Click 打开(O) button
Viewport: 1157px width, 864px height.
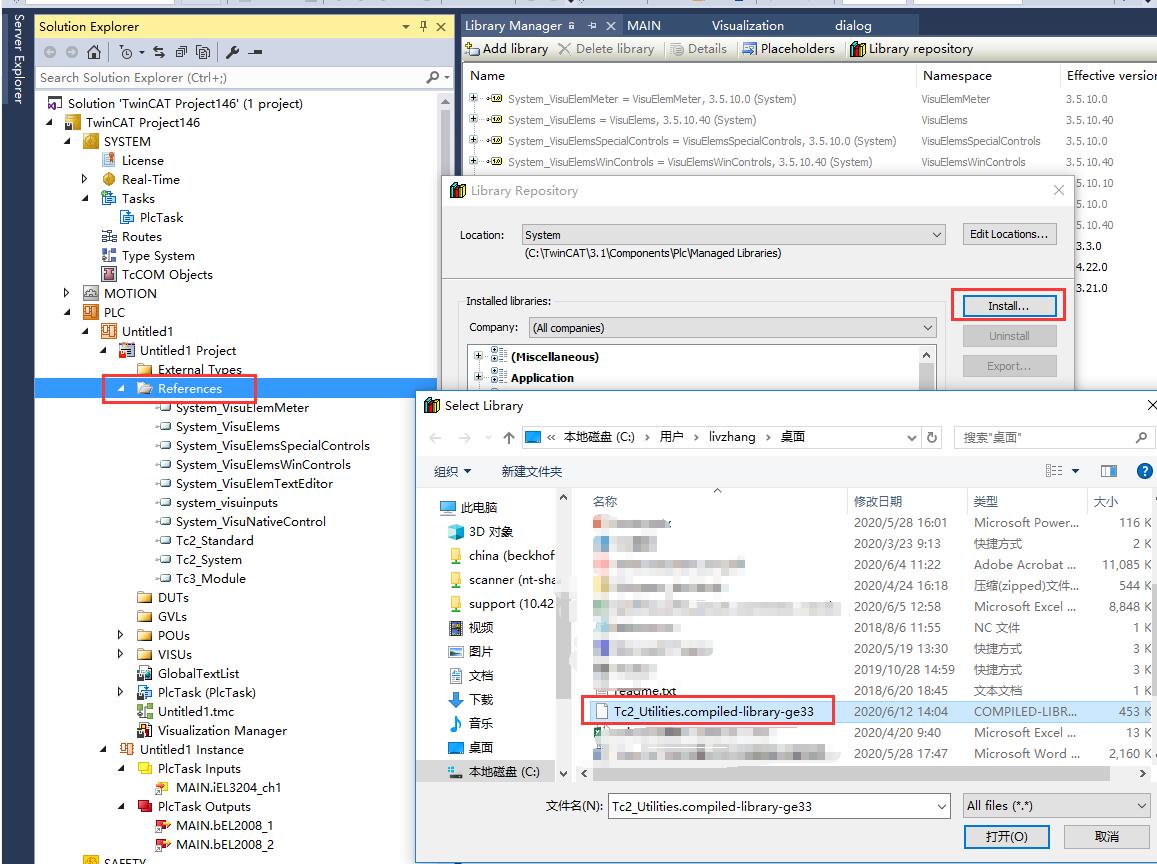(x=1006, y=836)
